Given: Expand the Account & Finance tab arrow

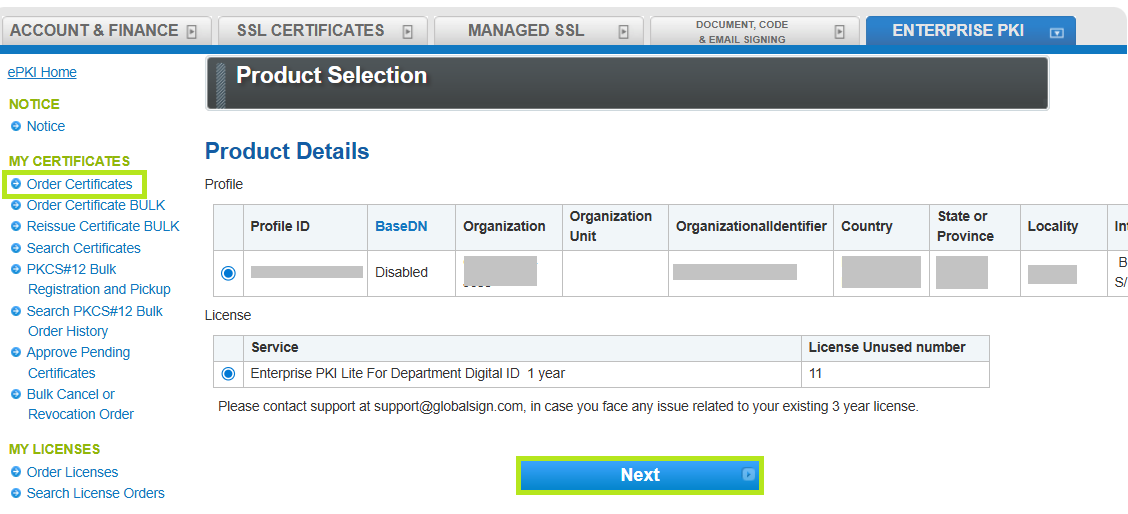Looking at the screenshot, I should point(192,32).
